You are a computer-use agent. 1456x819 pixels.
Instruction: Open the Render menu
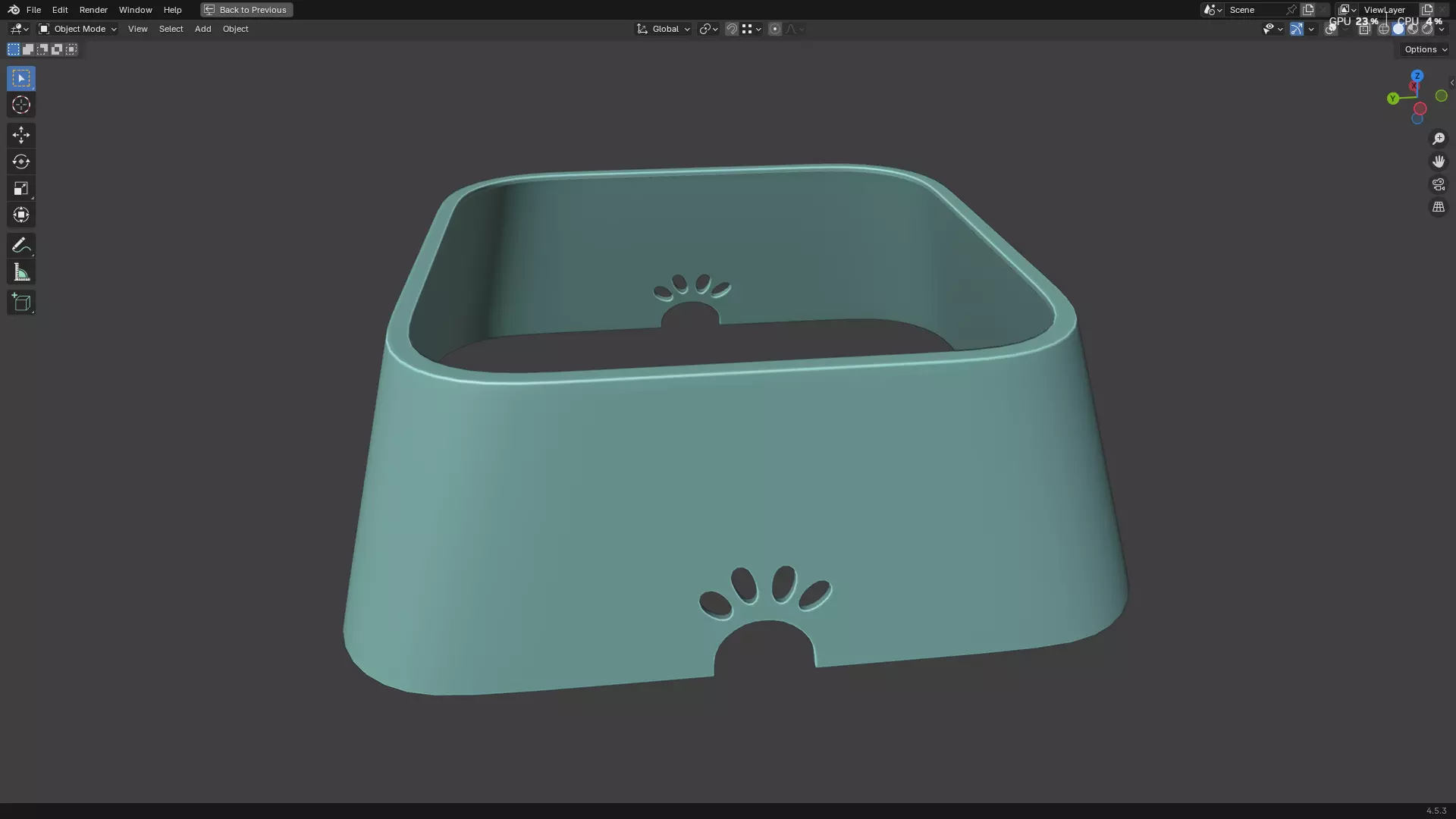point(93,10)
